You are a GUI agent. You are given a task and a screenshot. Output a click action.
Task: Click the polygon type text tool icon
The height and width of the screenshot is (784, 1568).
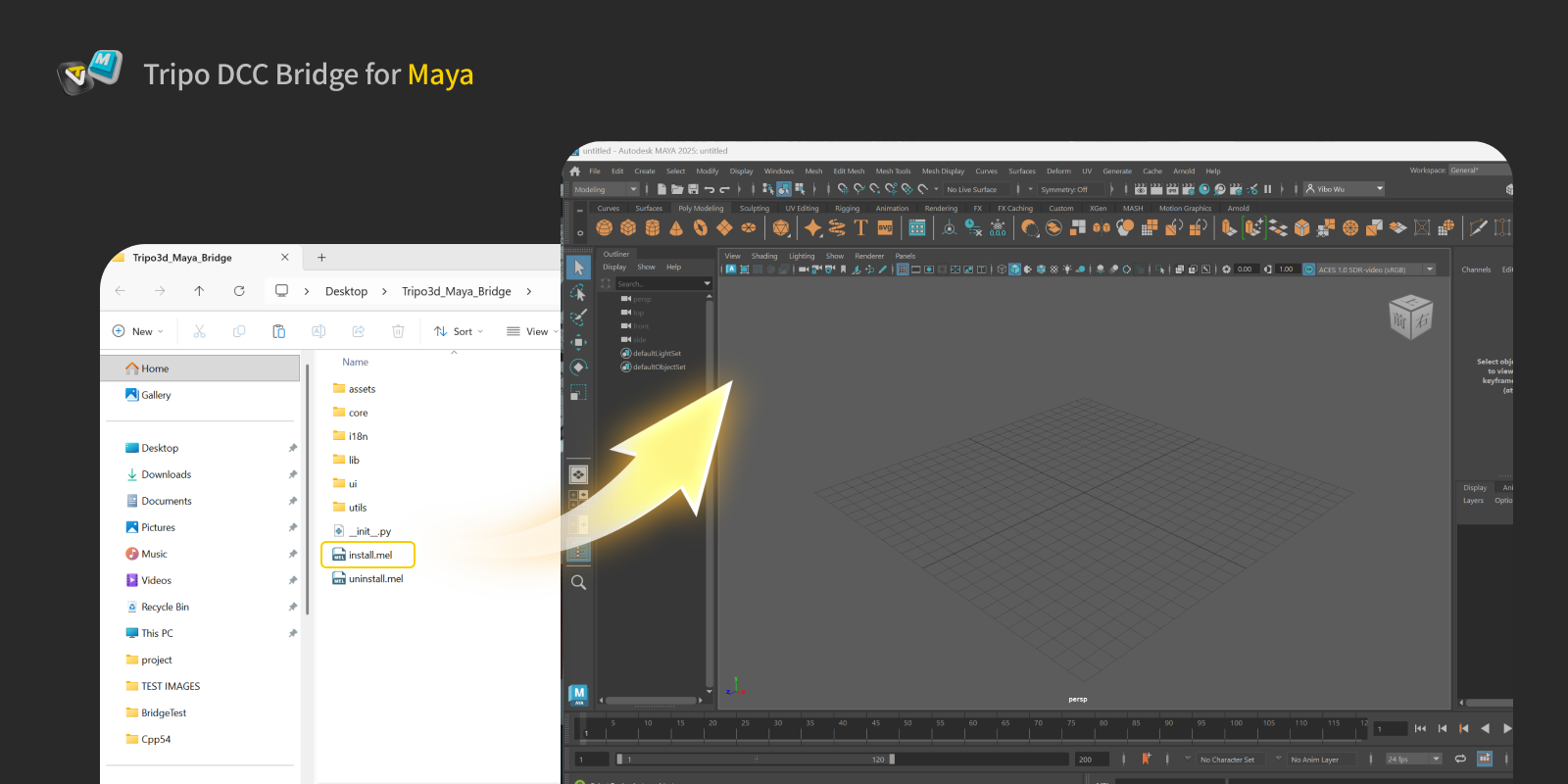(x=860, y=228)
